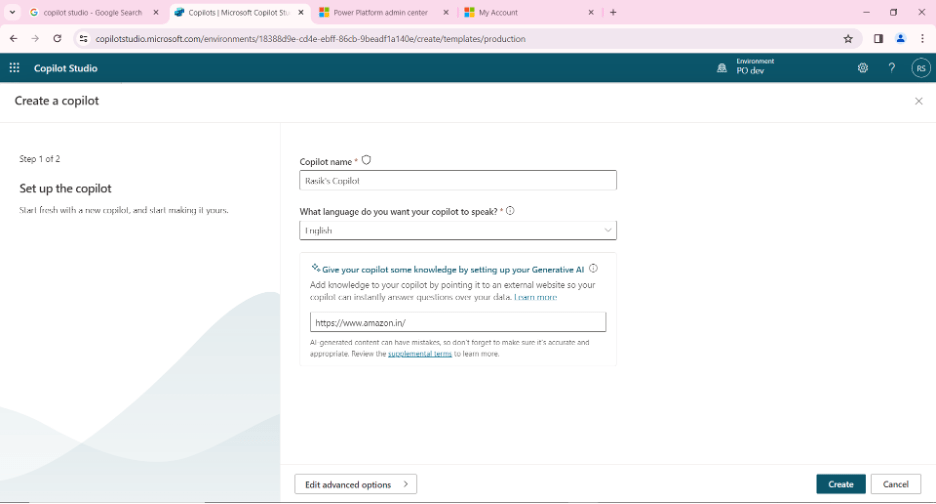The image size is (936, 504).
Task: Click the website URL input field
Action: 458,323
